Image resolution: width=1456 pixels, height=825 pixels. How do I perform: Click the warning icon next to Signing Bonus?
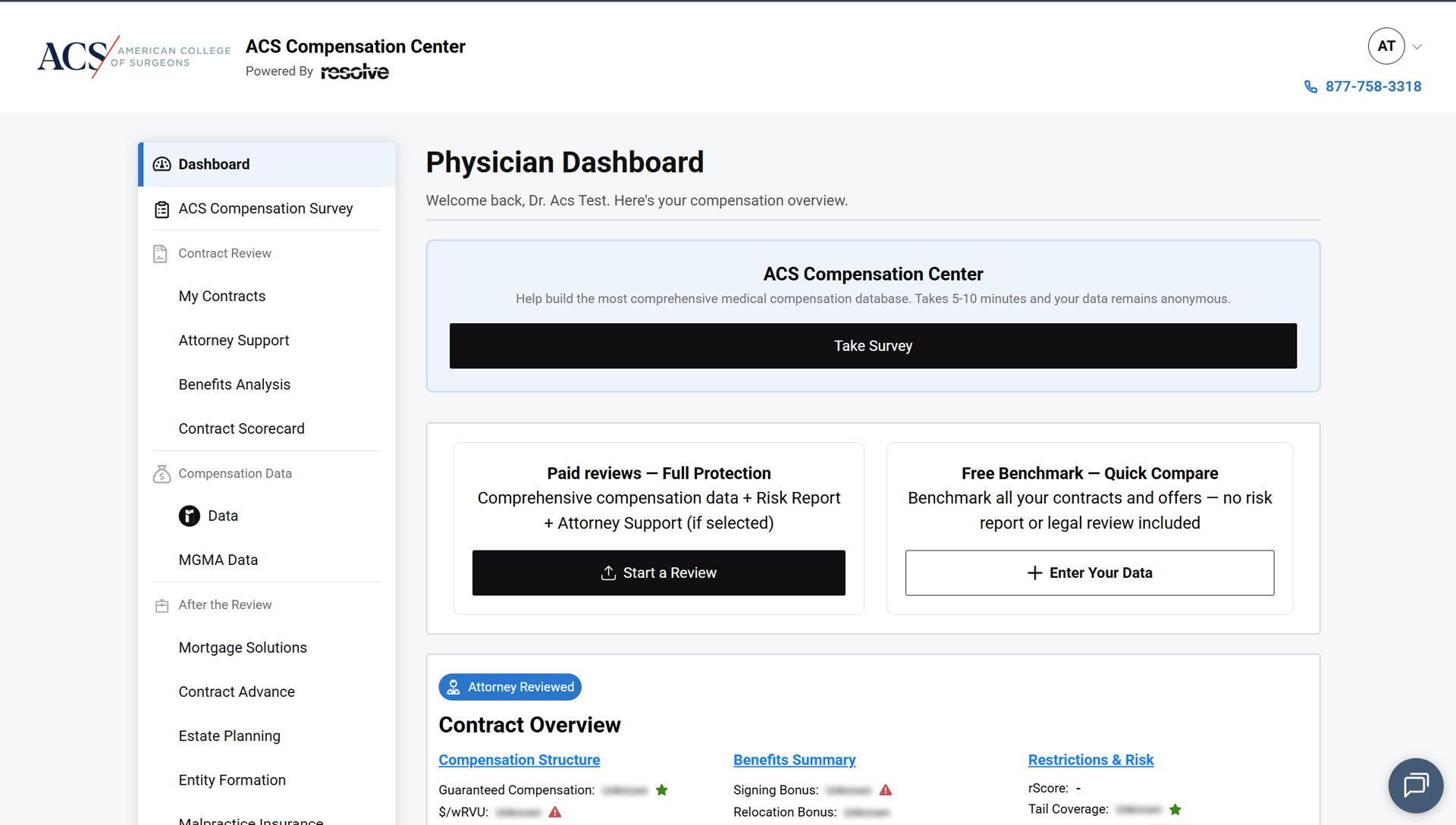tap(886, 790)
